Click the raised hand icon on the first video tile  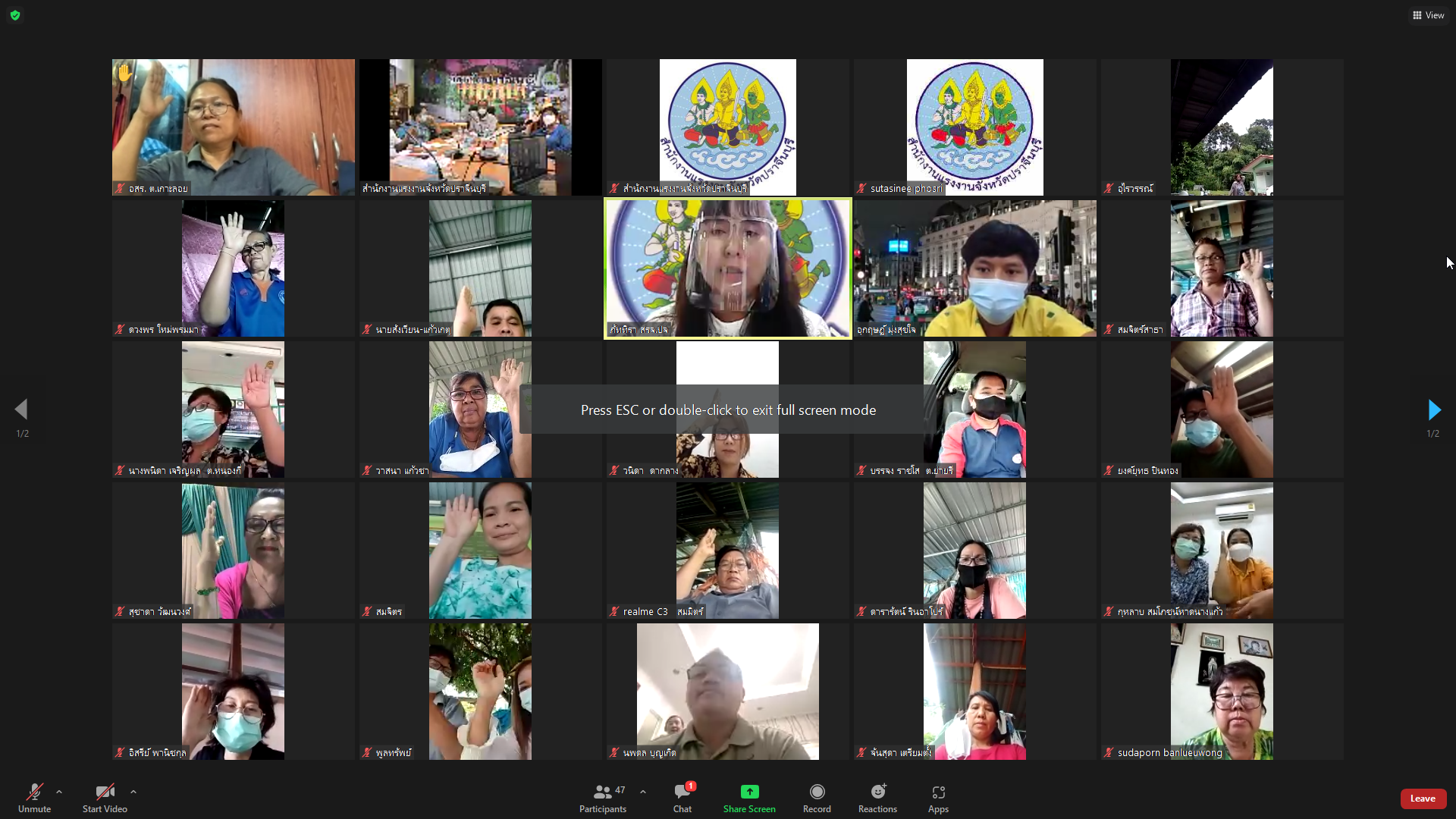point(125,74)
